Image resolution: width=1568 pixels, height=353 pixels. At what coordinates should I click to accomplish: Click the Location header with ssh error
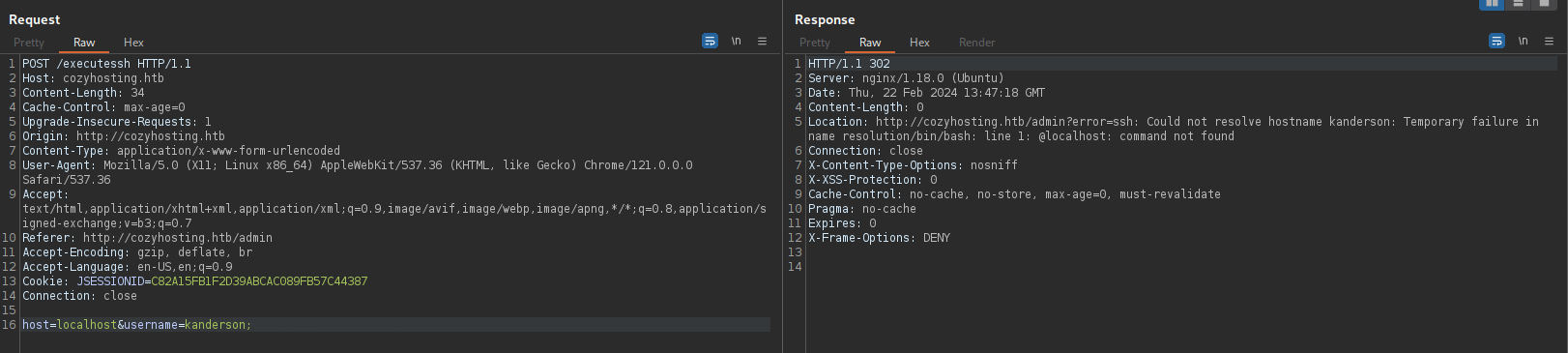coord(1174,129)
